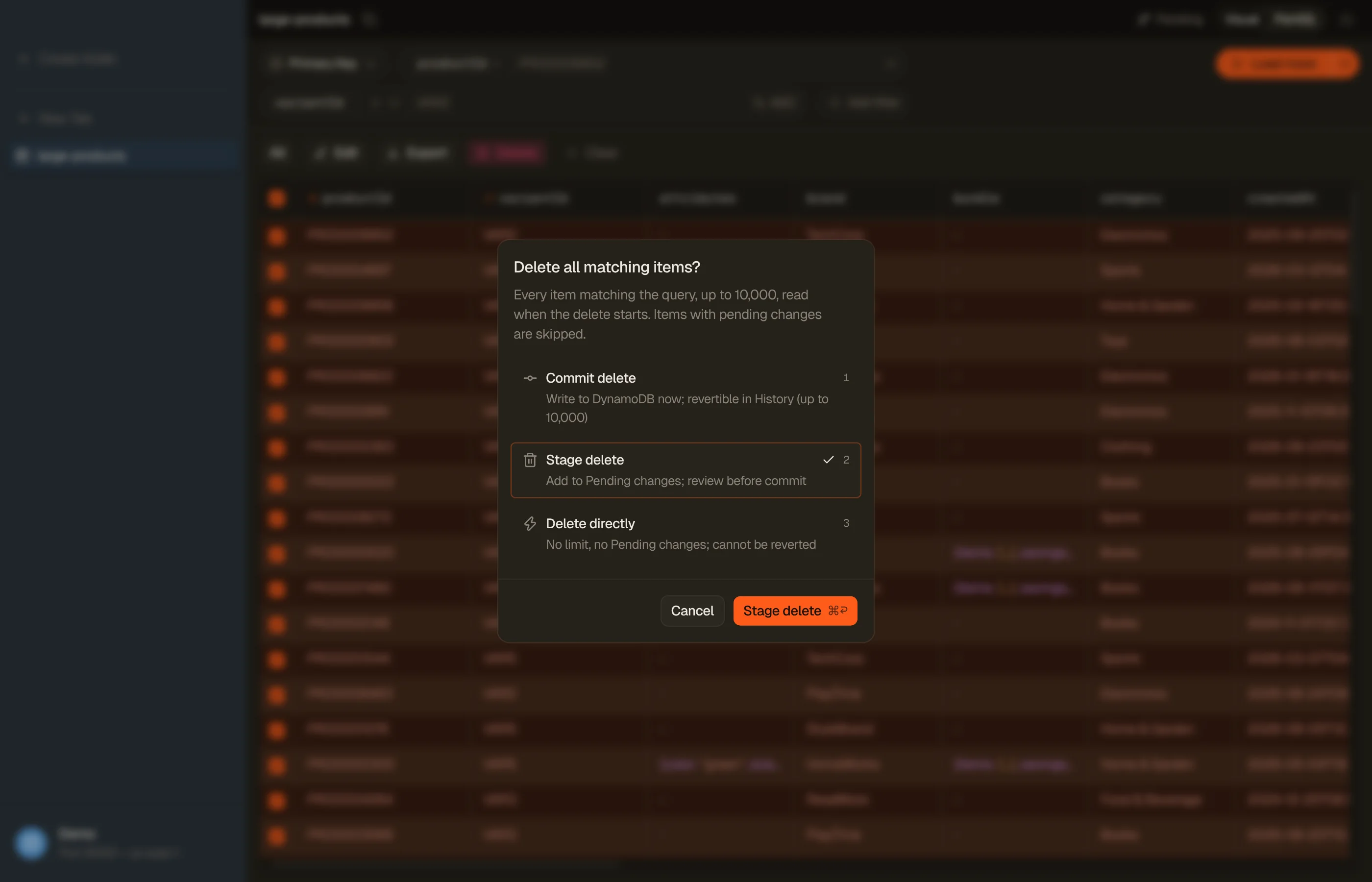
Task: Click the checkmark on the Stage delete row
Action: coord(828,459)
